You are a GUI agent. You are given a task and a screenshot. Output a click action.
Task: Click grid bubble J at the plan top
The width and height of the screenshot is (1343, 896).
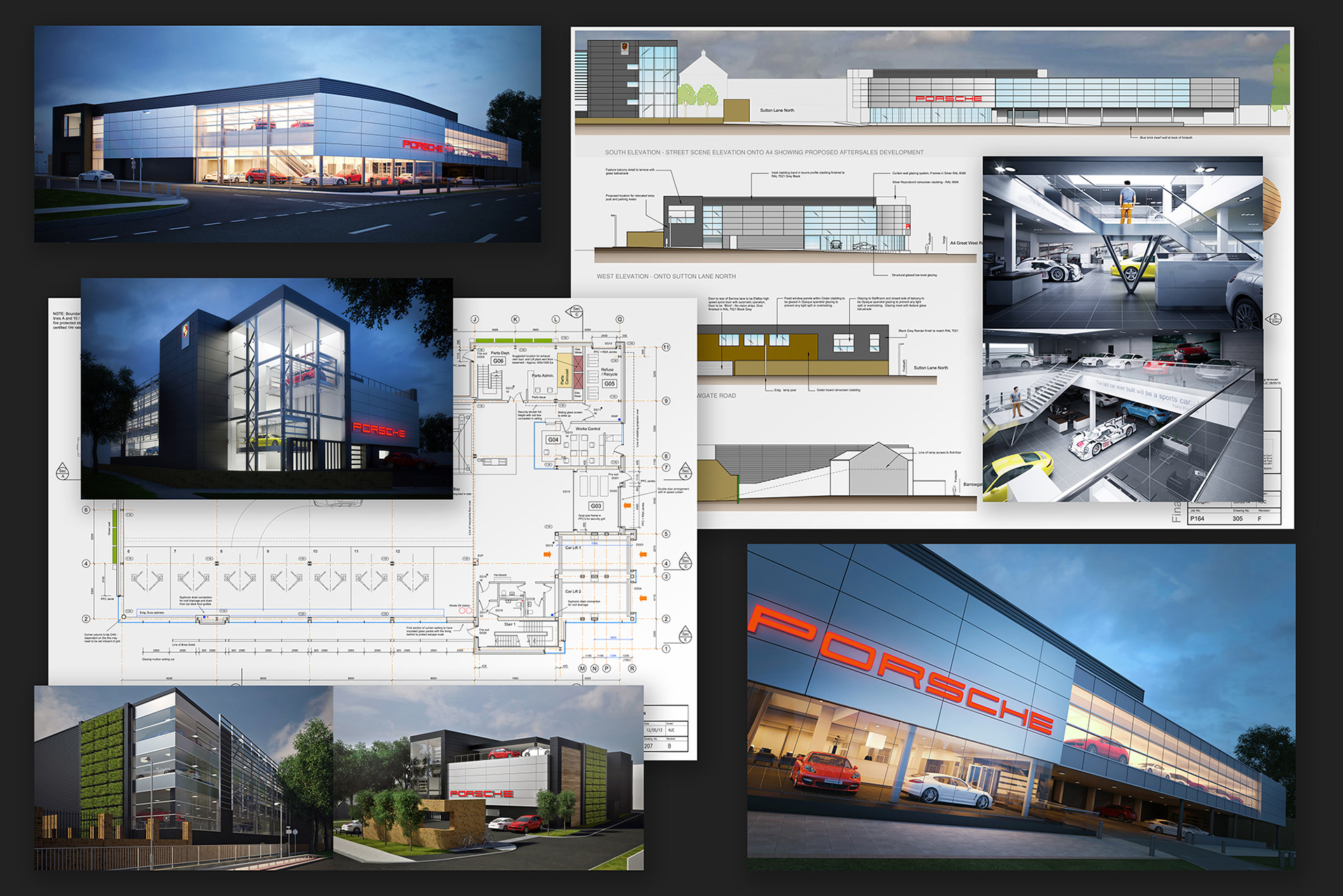pyautogui.click(x=475, y=319)
